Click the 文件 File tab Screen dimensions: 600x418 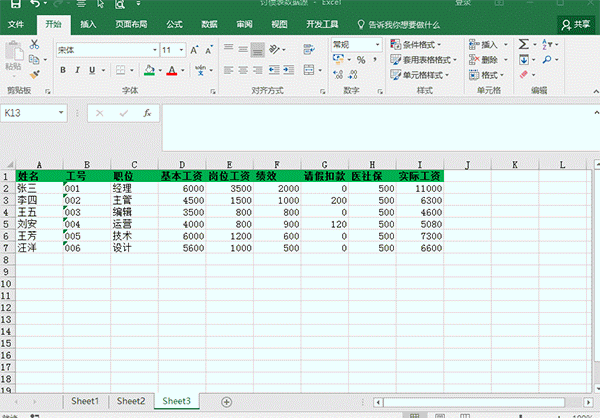tap(16, 24)
